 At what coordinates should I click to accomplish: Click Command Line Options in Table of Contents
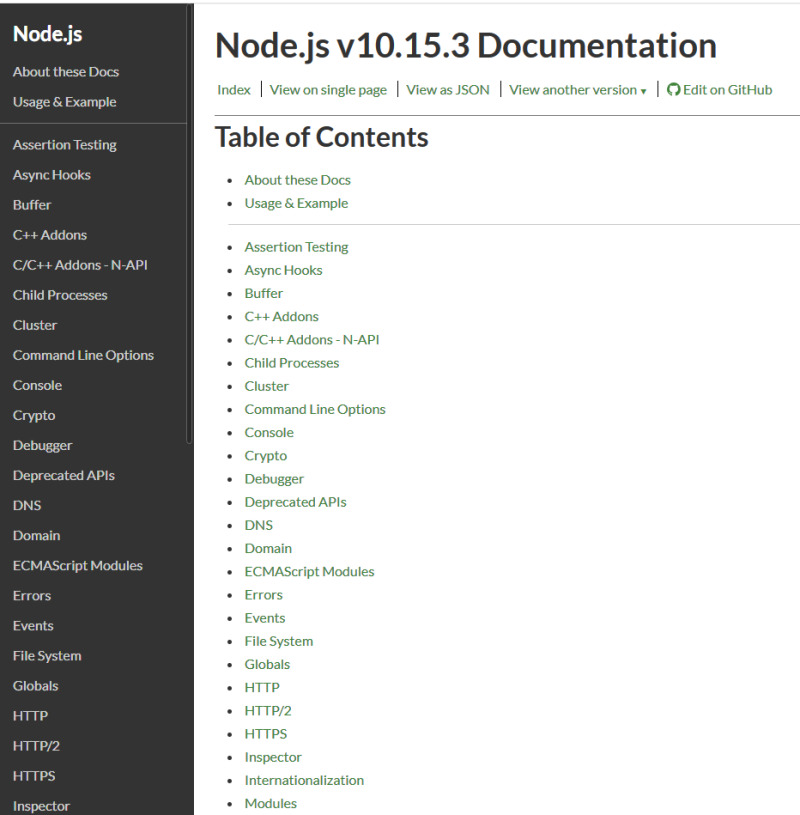coord(315,410)
